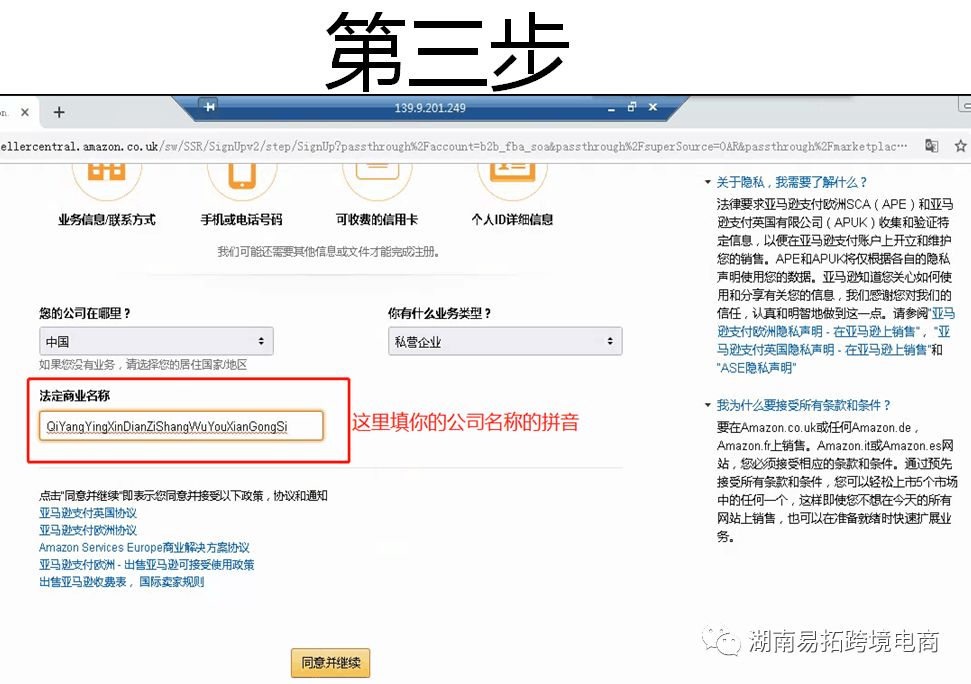This screenshot has height=684, width=971.
Task: Click the pin icon on remote desktop bar
Action: pos(209,107)
